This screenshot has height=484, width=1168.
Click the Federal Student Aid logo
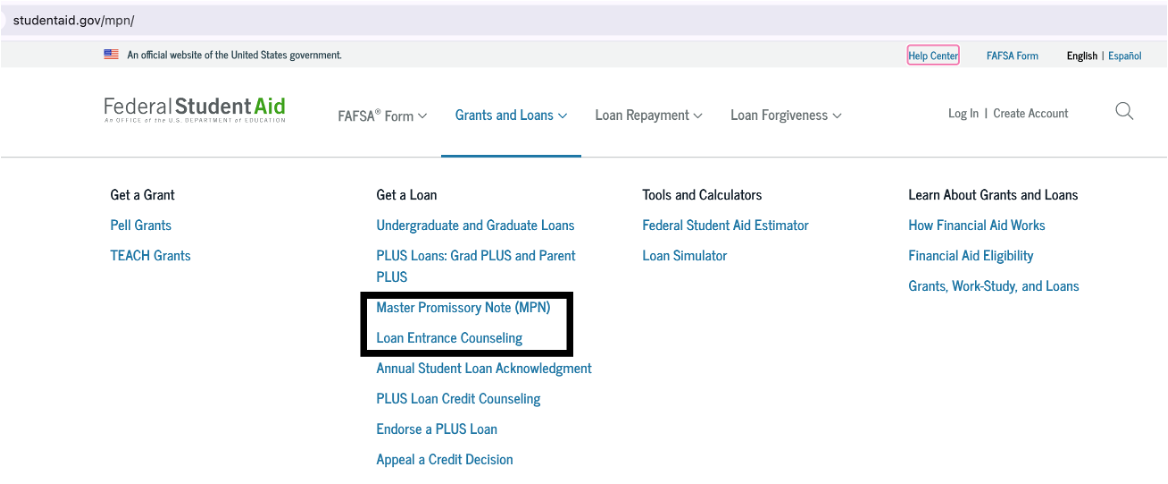[x=194, y=109]
